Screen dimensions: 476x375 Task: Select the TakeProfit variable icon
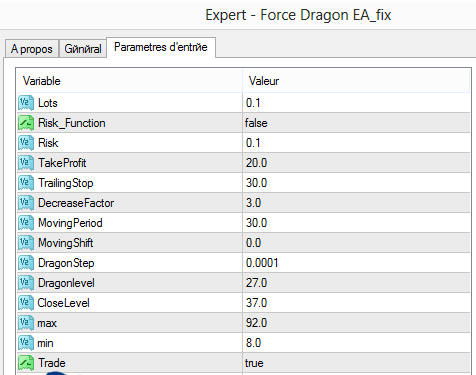(26, 163)
